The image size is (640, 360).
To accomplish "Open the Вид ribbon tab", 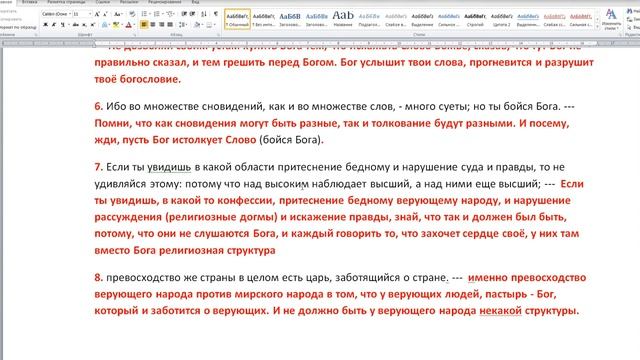I will pyautogui.click(x=195, y=2).
